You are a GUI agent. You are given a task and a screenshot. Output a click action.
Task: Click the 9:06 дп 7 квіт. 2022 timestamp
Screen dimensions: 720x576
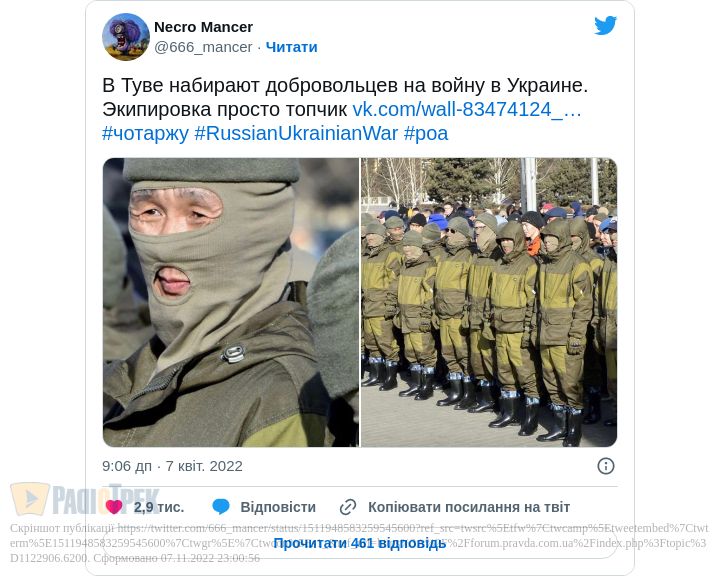(x=172, y=466)
